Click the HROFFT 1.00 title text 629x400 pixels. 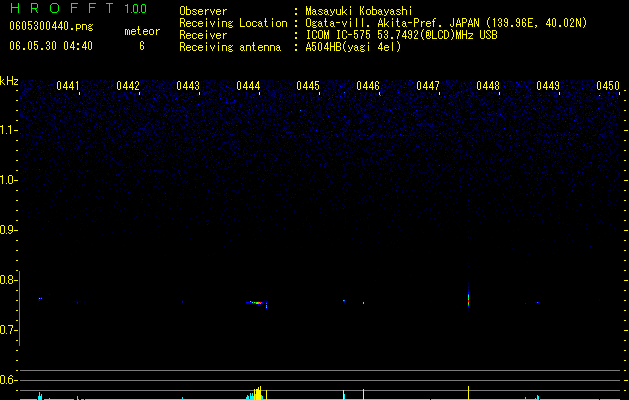pyautogui.click(x=78, y=8)
